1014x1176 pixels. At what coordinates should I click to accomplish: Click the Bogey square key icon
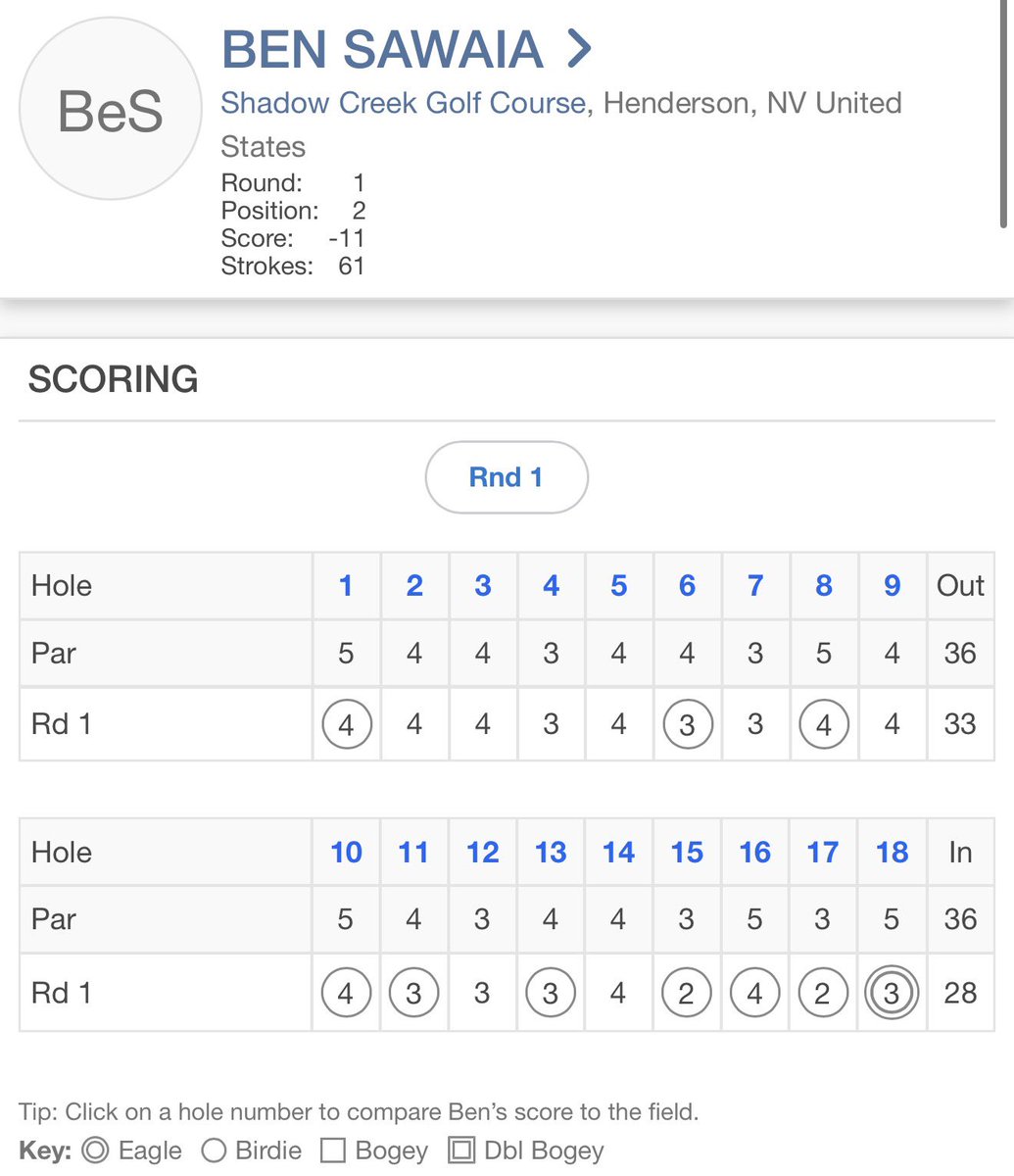click(333, 1151)
